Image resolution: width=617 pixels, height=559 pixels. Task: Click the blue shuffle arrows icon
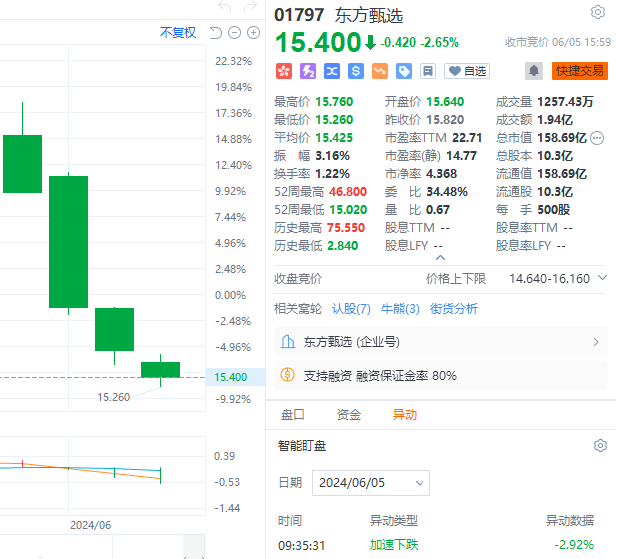tap(332, 71)
